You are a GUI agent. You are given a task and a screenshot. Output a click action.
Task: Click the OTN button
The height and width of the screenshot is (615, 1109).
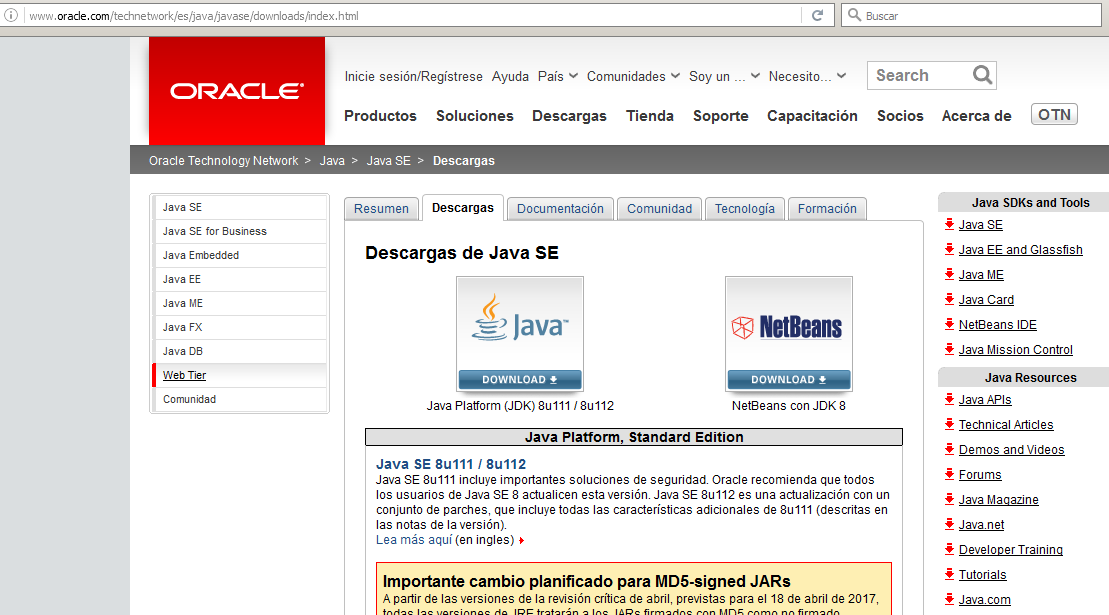coord(1054,115)
